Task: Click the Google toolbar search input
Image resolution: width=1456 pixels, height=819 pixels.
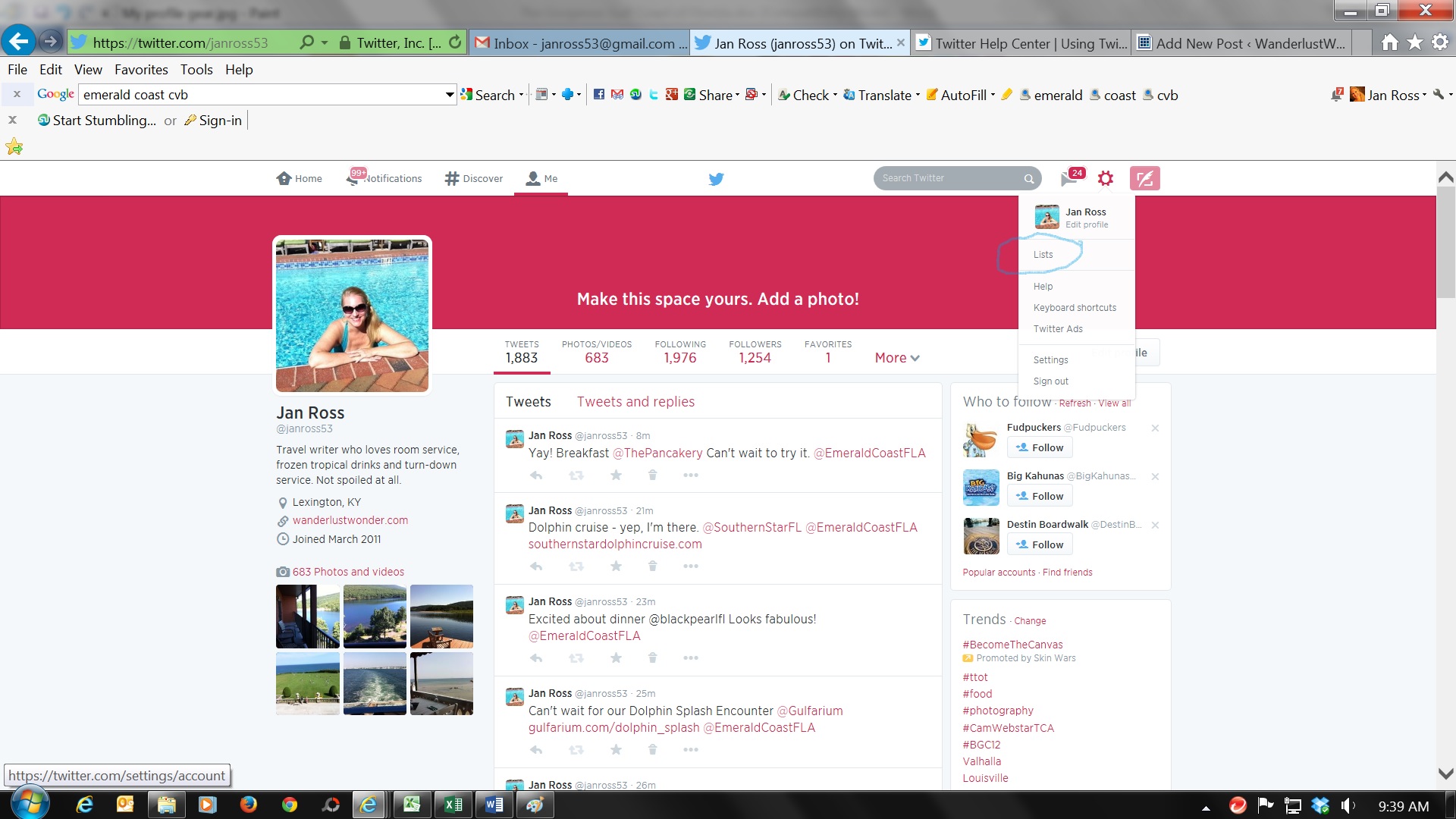Action: coord(262,95)
